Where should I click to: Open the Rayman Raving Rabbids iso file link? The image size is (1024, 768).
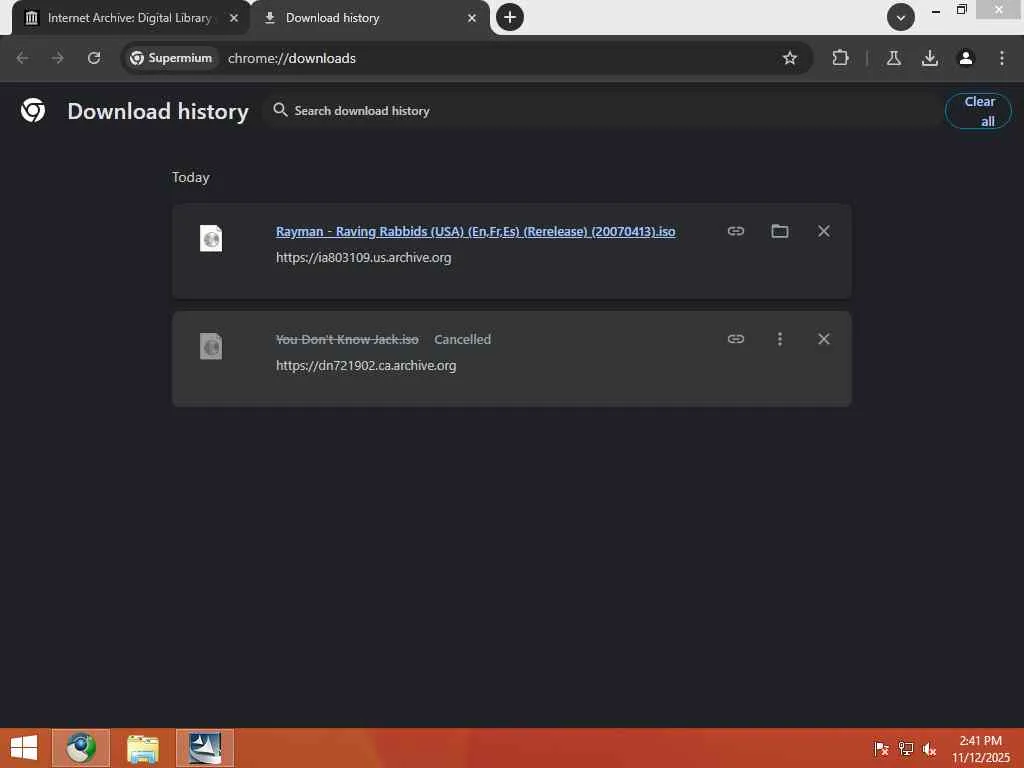pyautogui.click(x=475, y=231)
